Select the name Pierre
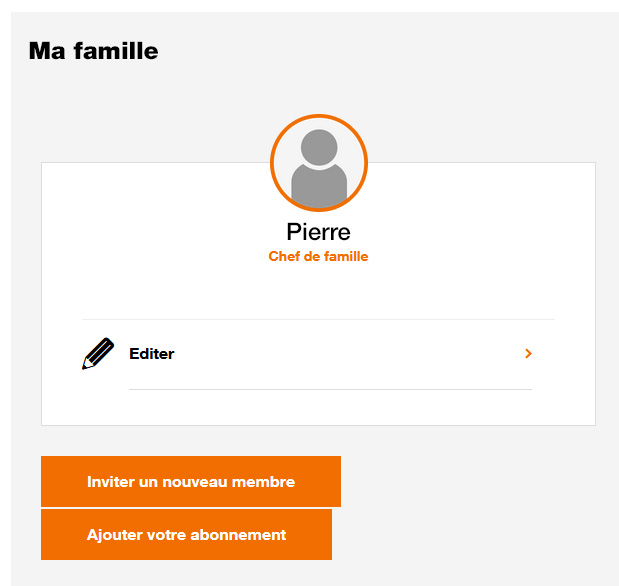The image size is (619, 586). pos(318,232)
